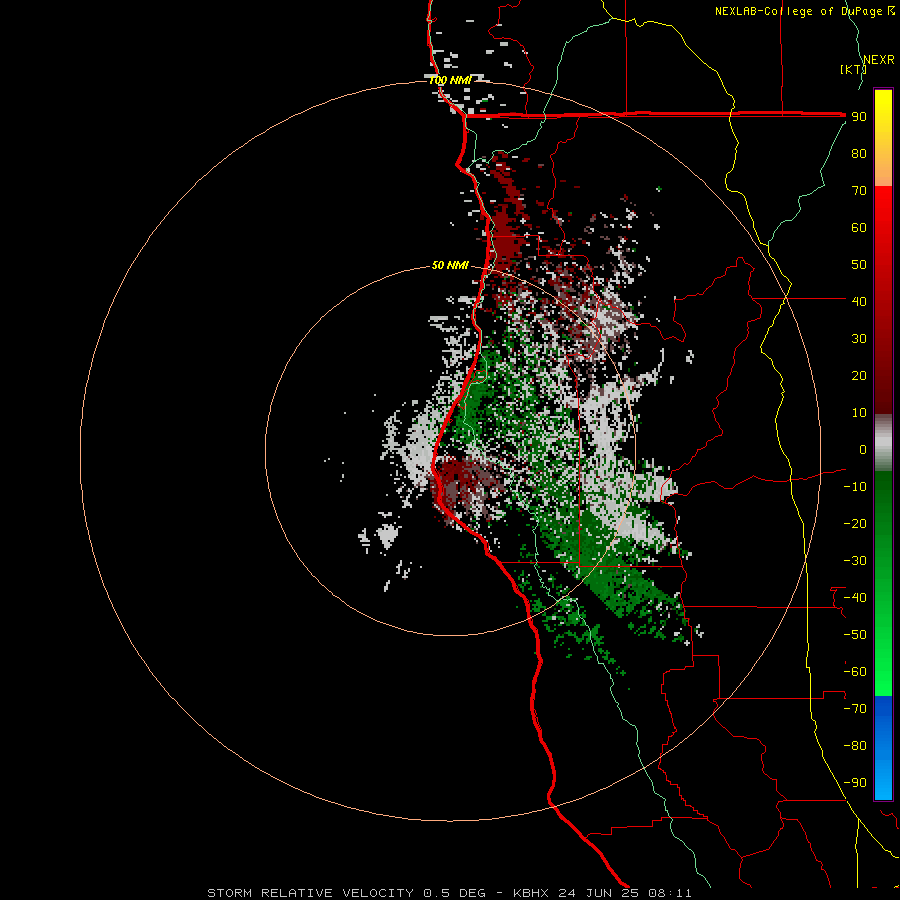Select the 10 value on the velocity scale
This screenshot has height=900, width=900.
point(859,413)
